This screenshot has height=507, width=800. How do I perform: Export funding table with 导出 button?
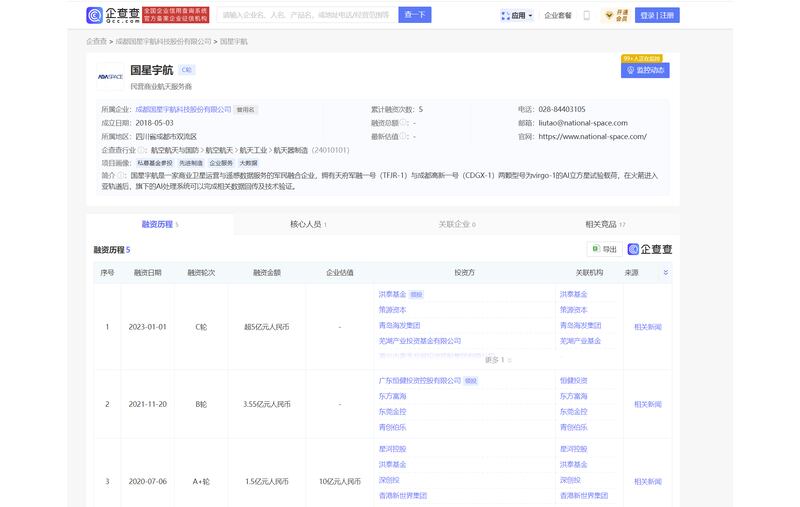click(604, 249)
